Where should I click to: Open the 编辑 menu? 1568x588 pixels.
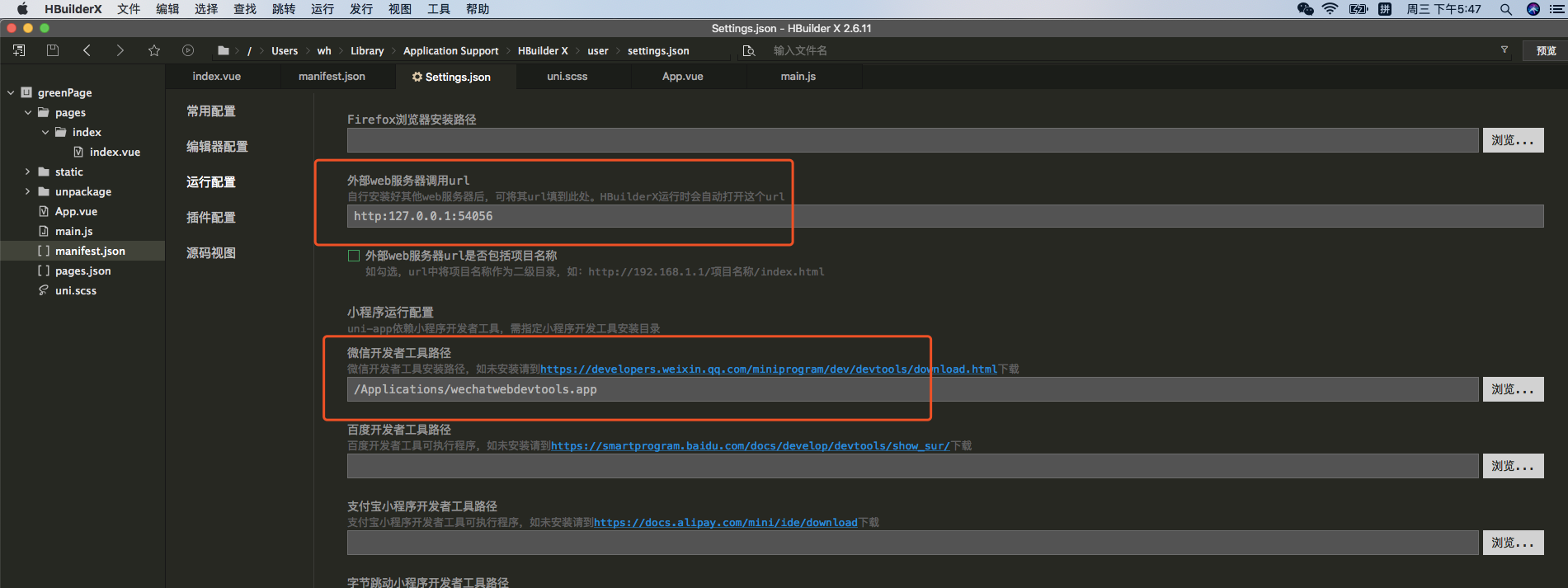(x=167, y=9)
